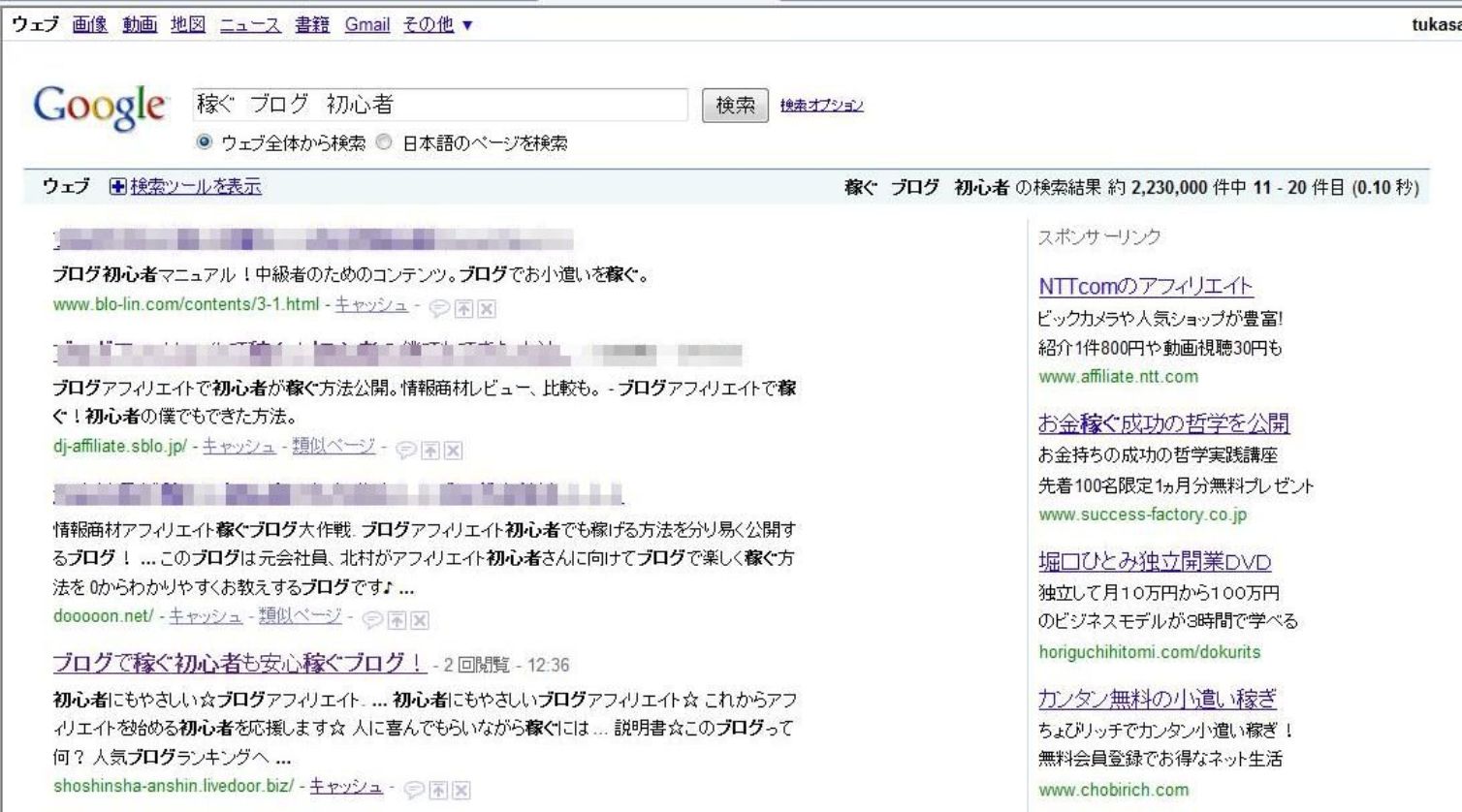This screenshot has width=1462, height=812.
Task: Click promote icon for shoshinsha-anshin.livedoor.biz result
Action: (438, 791)
